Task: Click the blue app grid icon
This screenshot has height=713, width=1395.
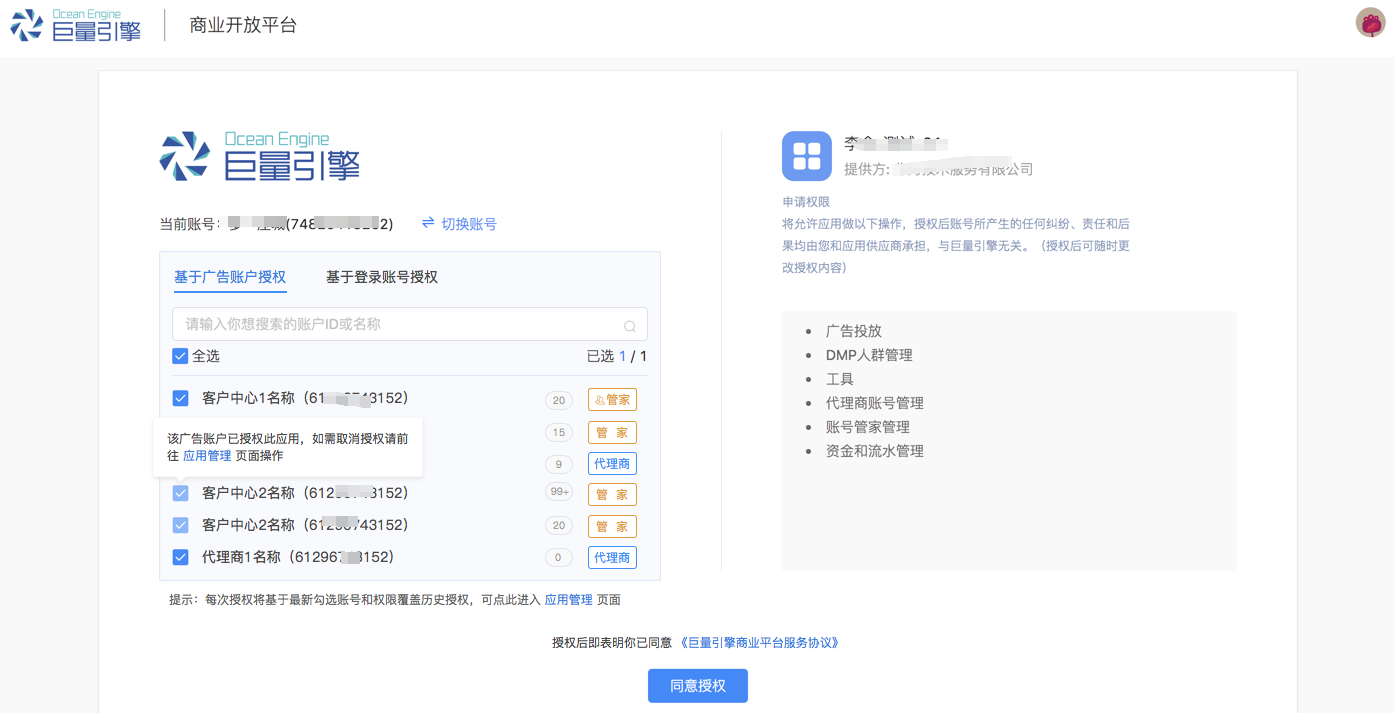Action: (807, 156)
